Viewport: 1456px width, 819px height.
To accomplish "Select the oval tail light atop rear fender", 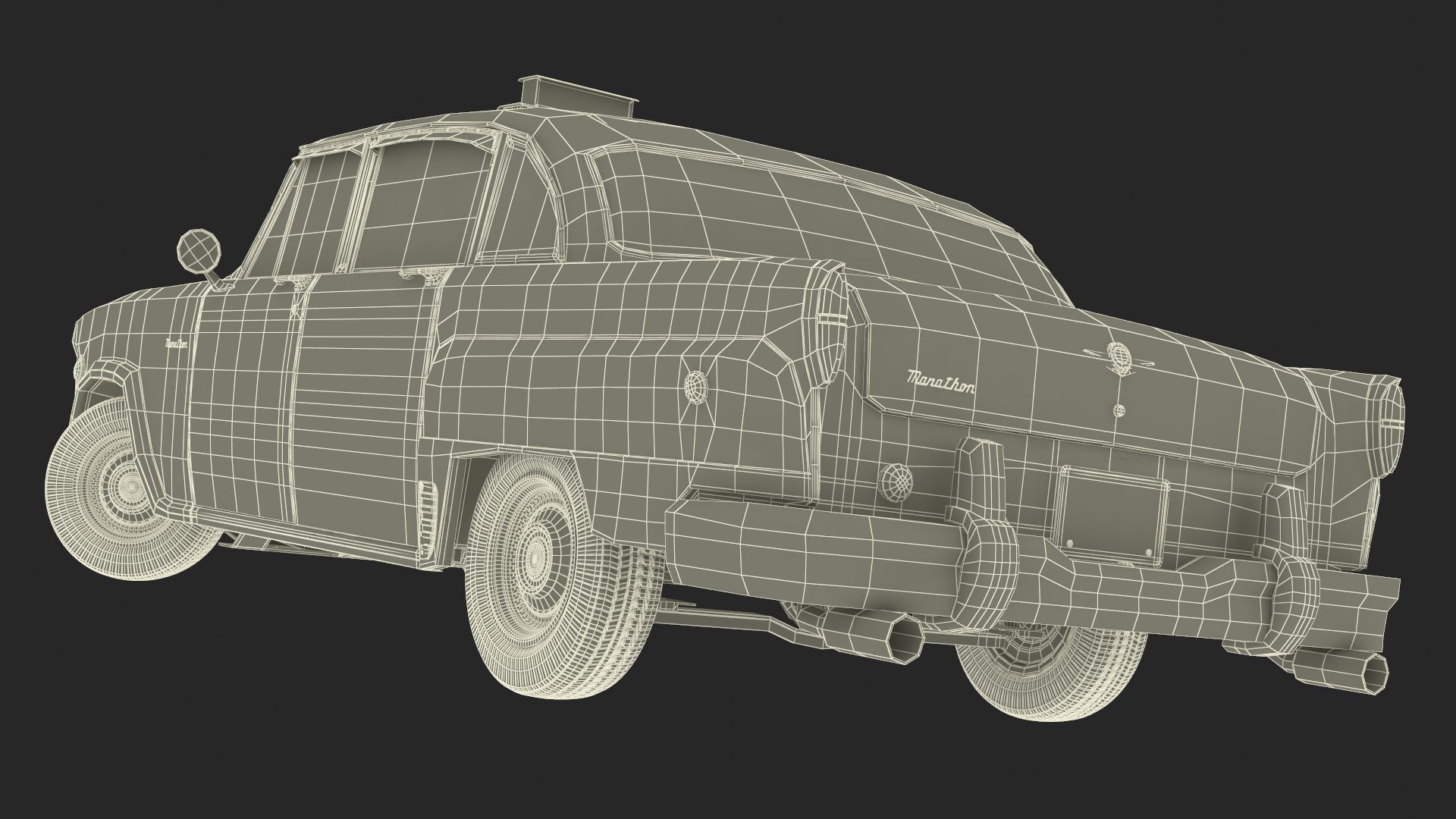I will pyautogui.click(x=829, y=325).
